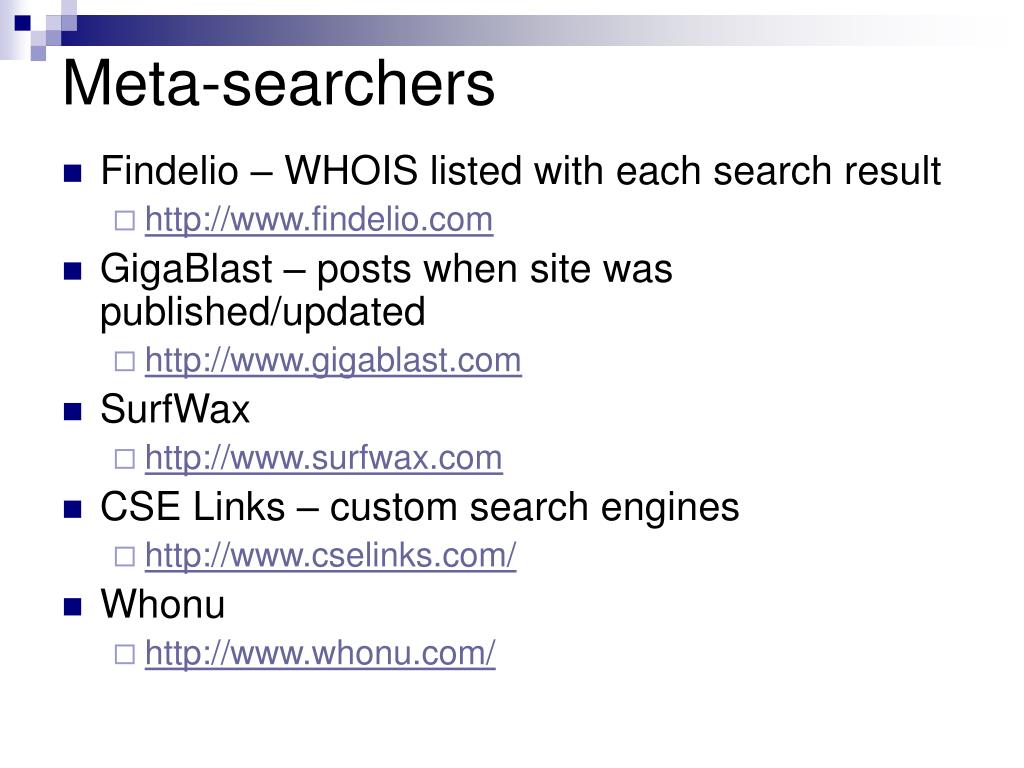This screenshot has height=768, width=1024.
Task: Open the whonu.com link
Action: coord(320,653)
